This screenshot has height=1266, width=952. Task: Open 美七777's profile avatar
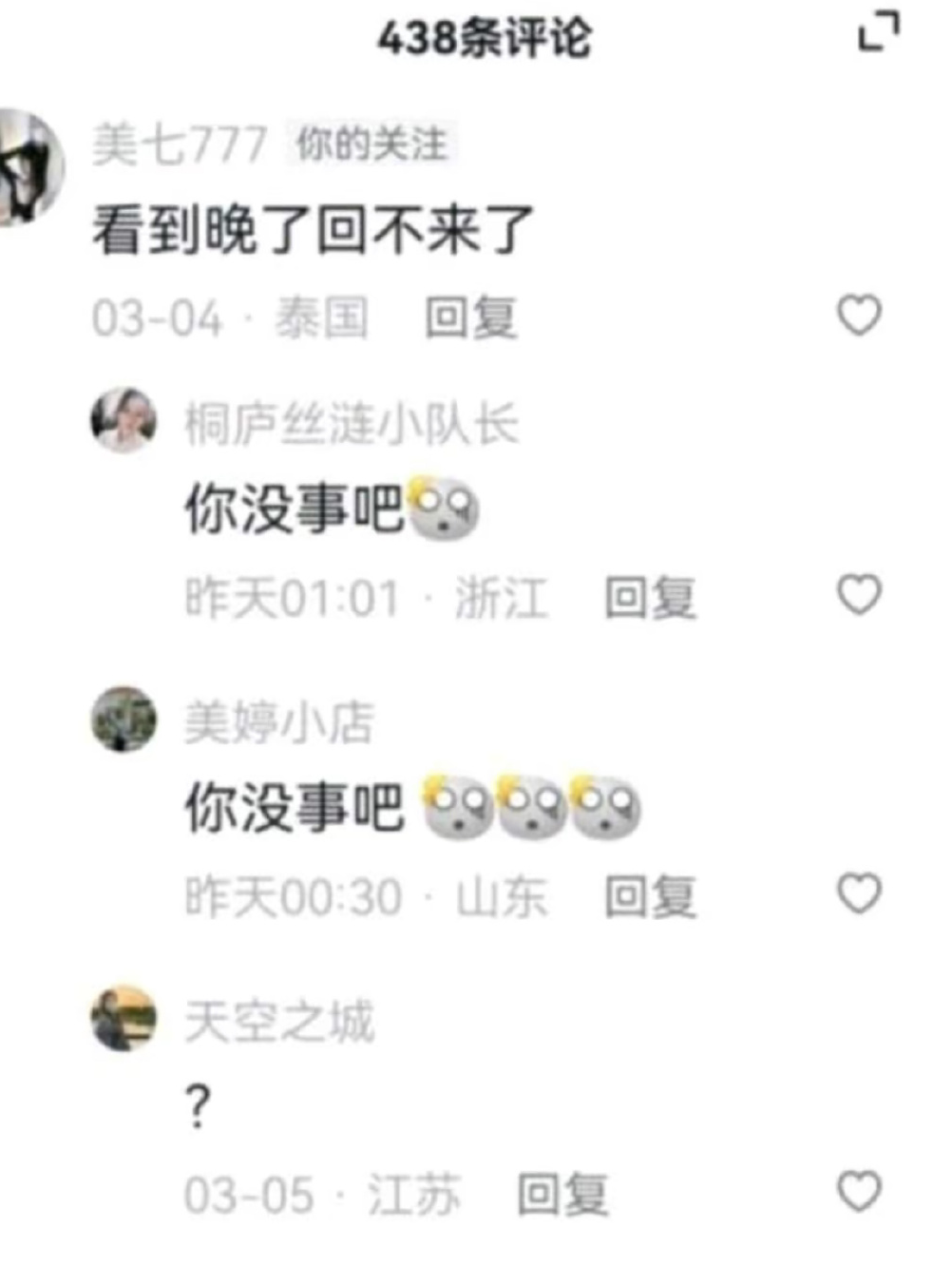tap(29, 167)
